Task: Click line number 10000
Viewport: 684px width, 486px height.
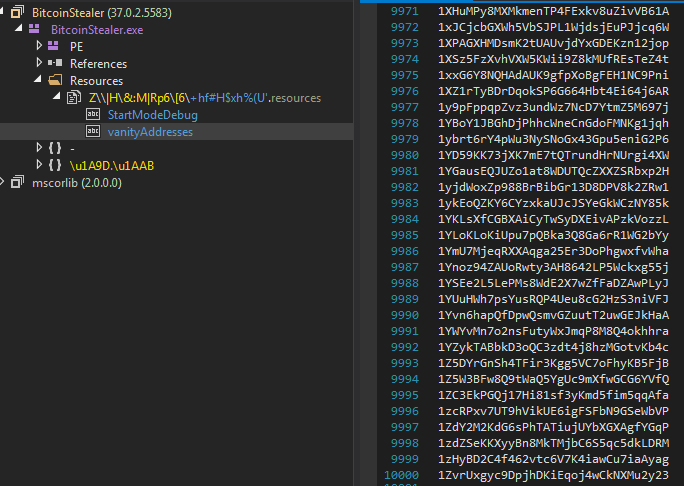Action: coord(401,475)
